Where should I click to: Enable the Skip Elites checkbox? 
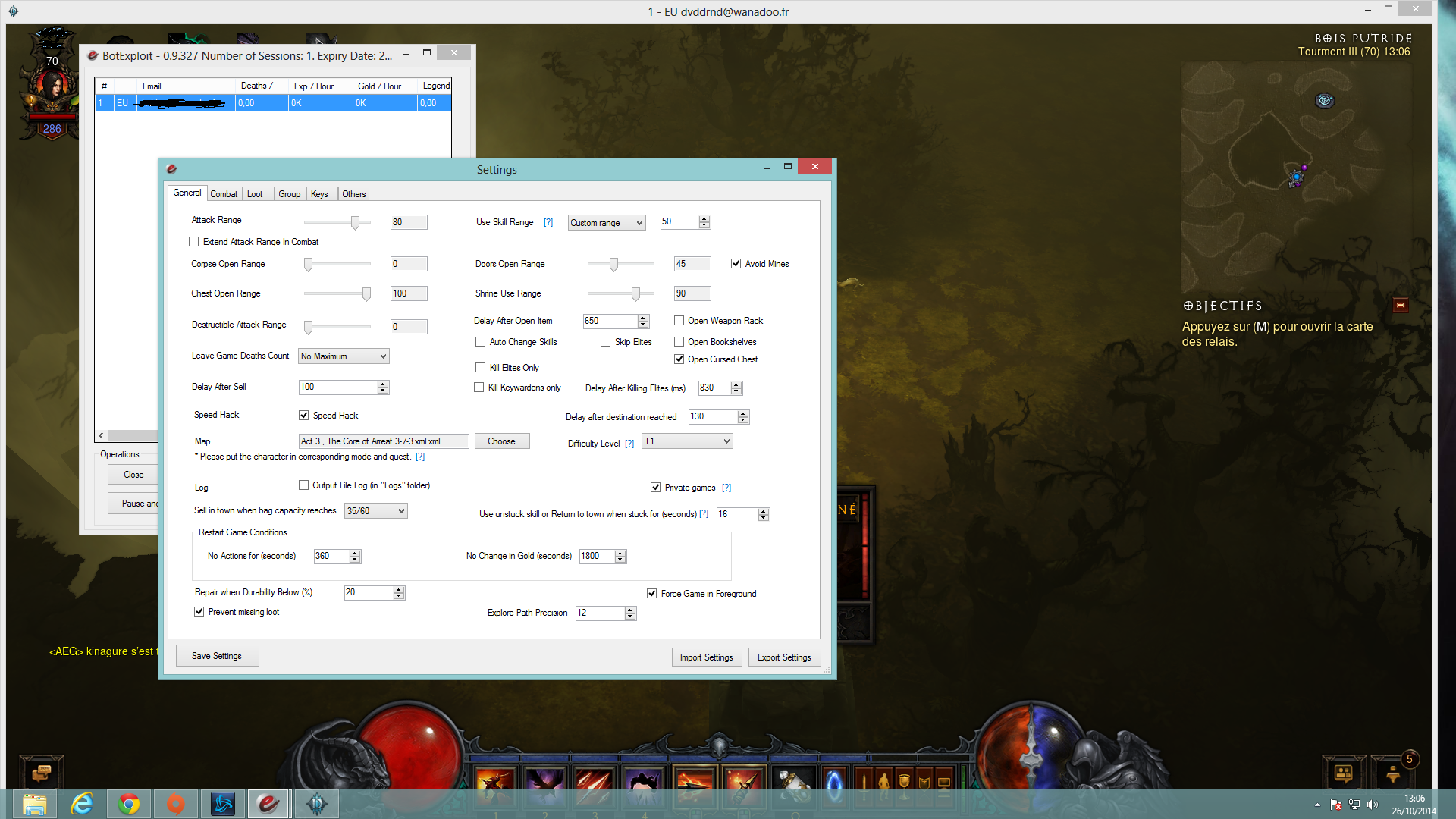pyautogui.click(x=605, y=342)
